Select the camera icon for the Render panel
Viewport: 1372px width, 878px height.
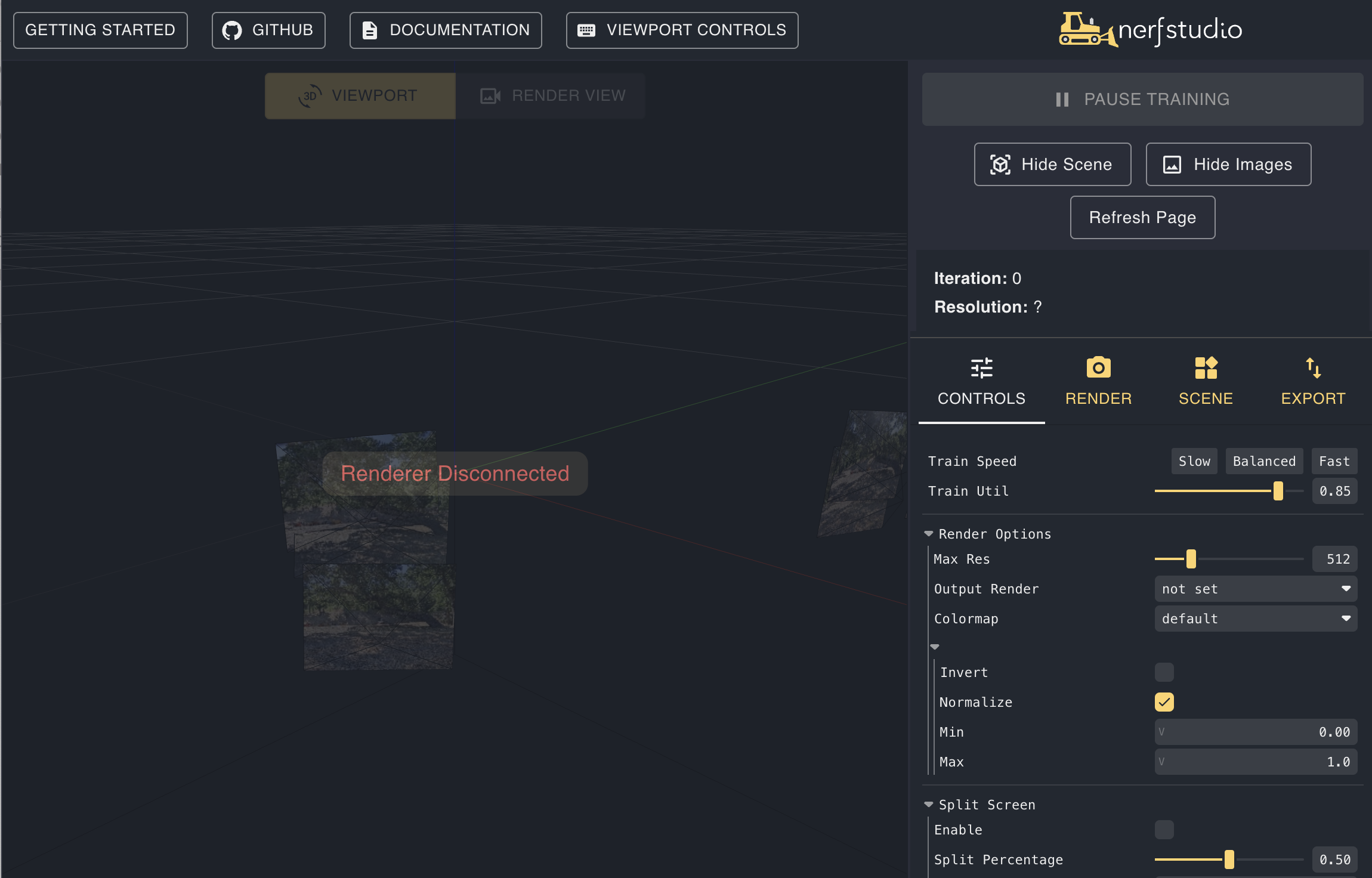pyautogui.click(x=1098, y=367)
